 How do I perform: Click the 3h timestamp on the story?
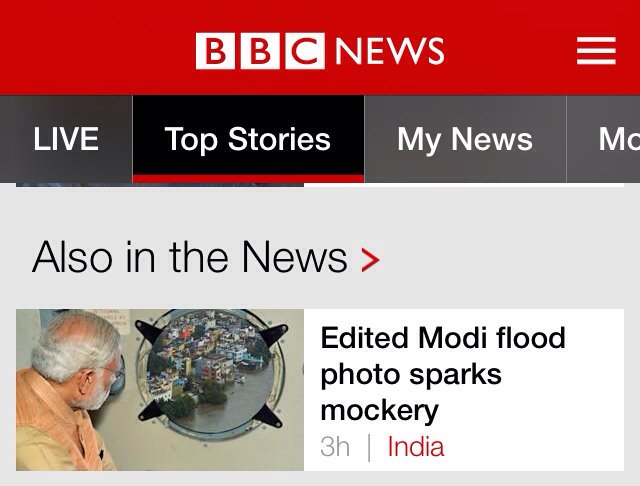pyautogui.click(x=335, y=446)
